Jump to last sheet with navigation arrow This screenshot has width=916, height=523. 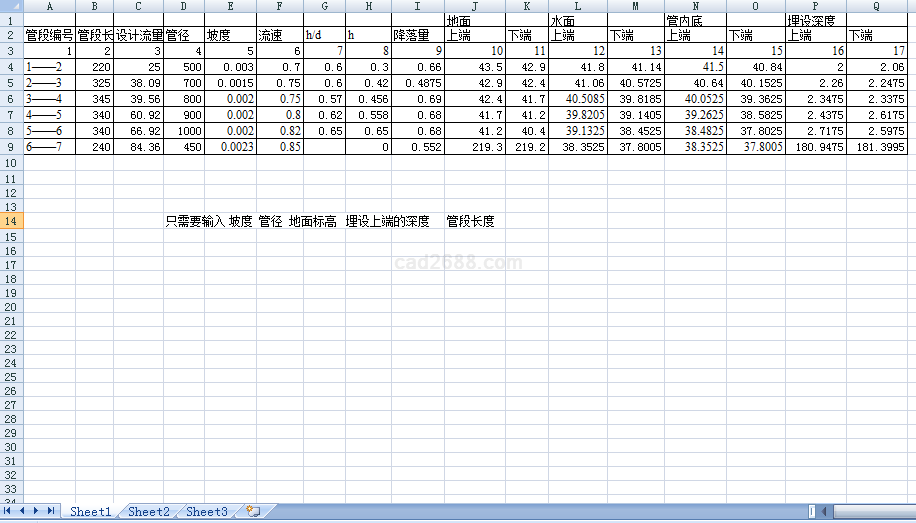coord(51,511)
